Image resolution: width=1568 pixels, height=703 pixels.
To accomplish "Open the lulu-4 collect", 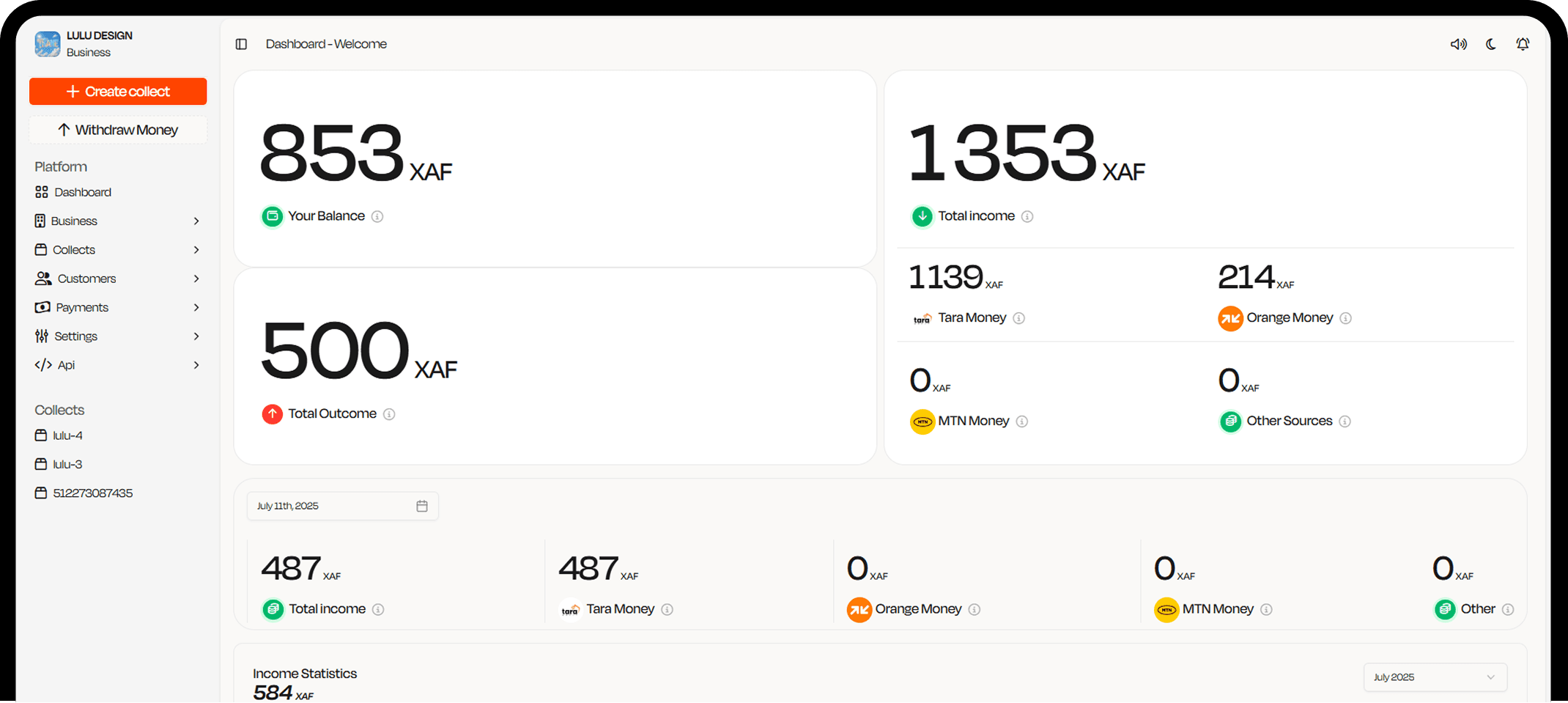I will [67, 435].
